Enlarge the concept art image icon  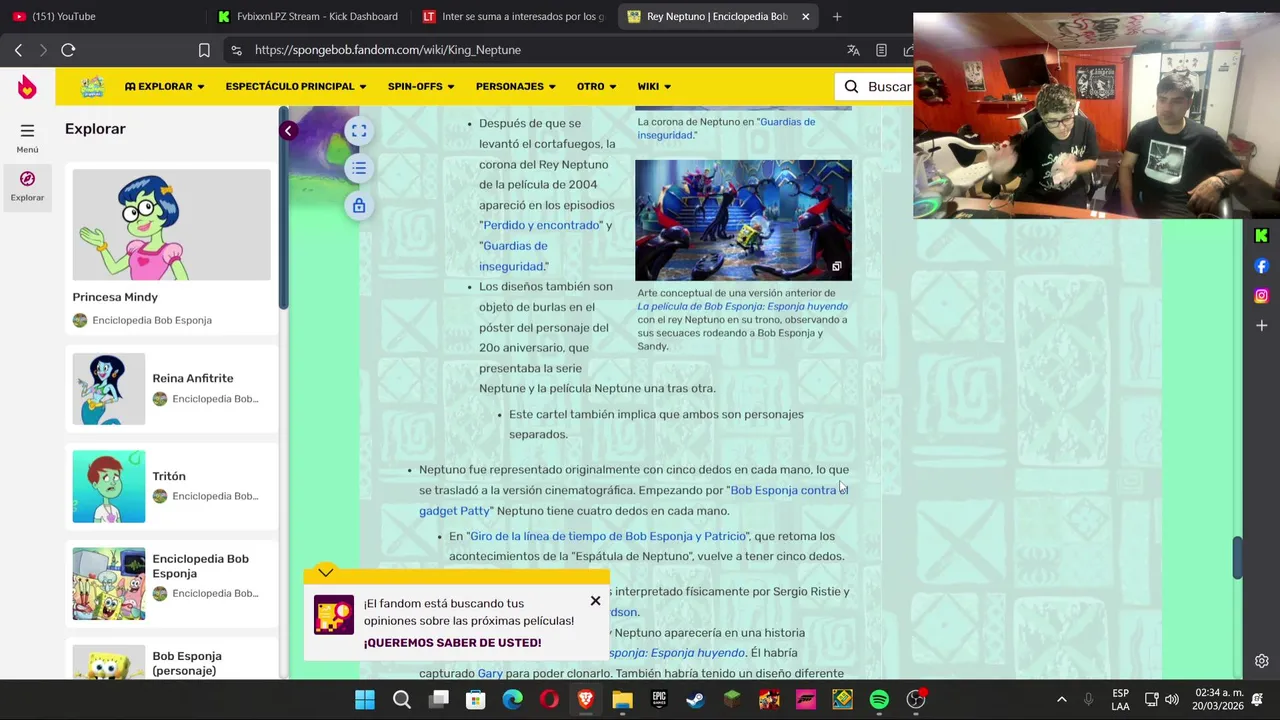tap(837, 266)
